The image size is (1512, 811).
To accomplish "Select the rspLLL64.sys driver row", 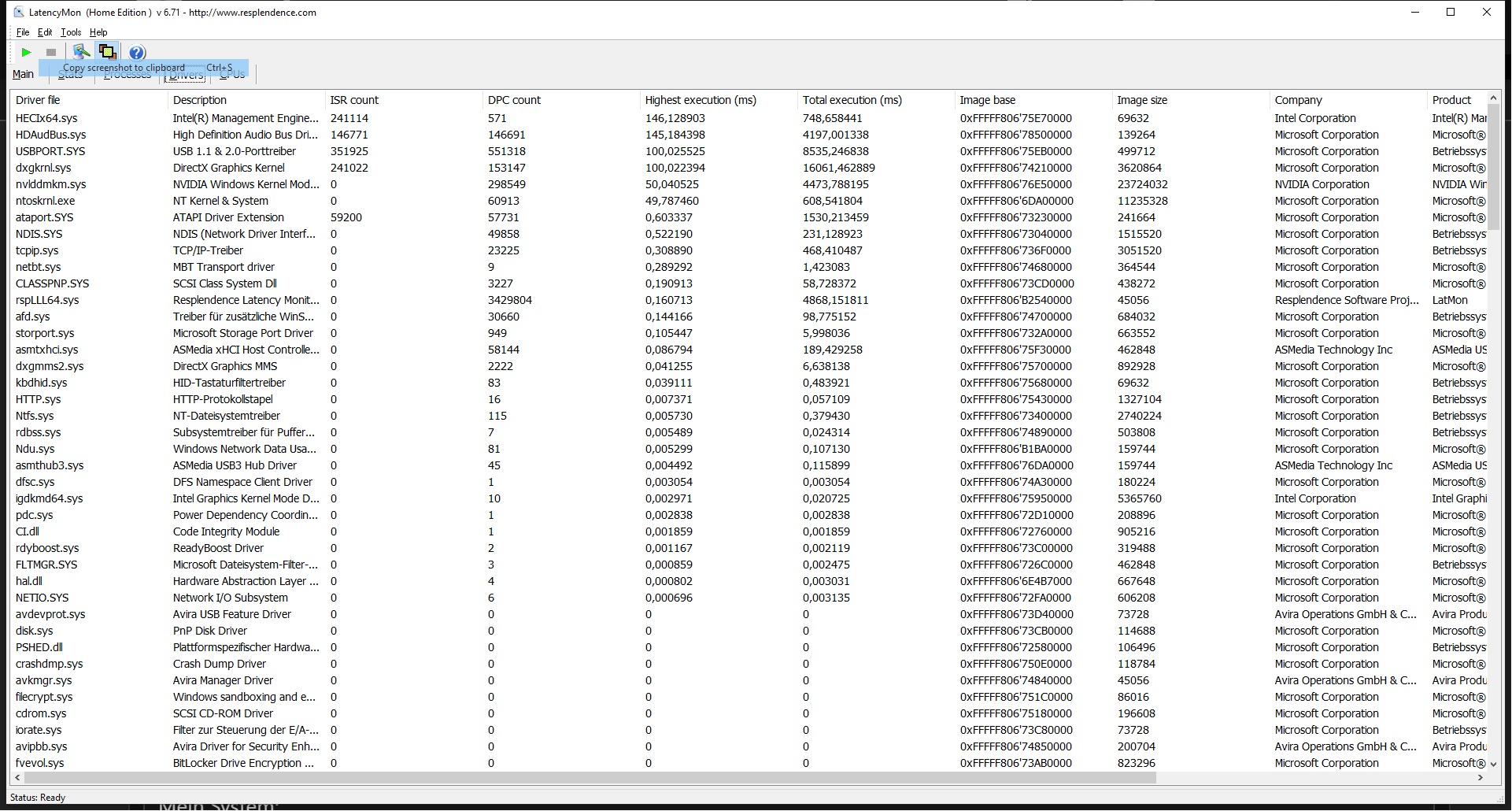I will [749, 300].
